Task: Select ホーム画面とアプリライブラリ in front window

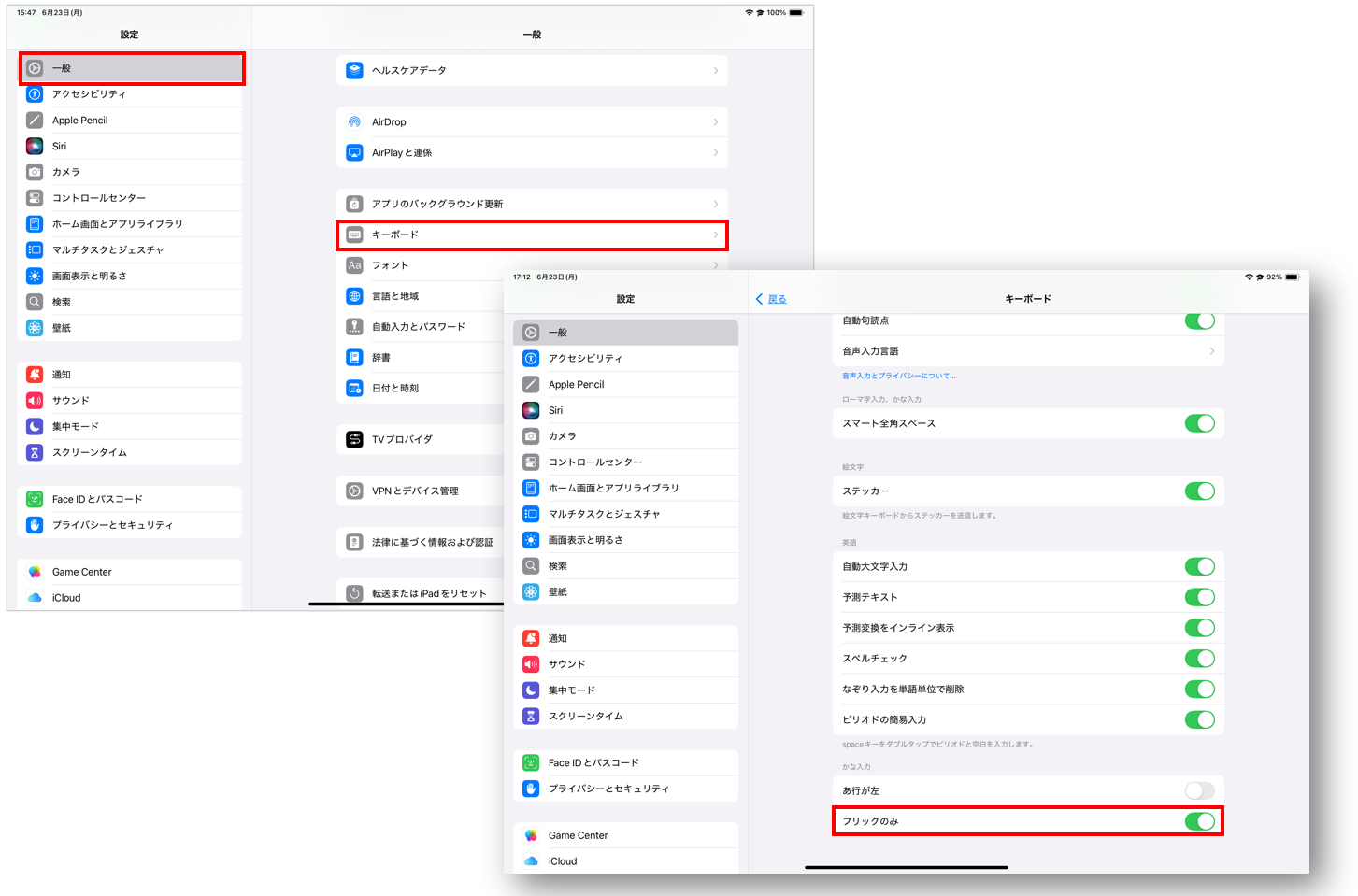Action: coord(625,488)
